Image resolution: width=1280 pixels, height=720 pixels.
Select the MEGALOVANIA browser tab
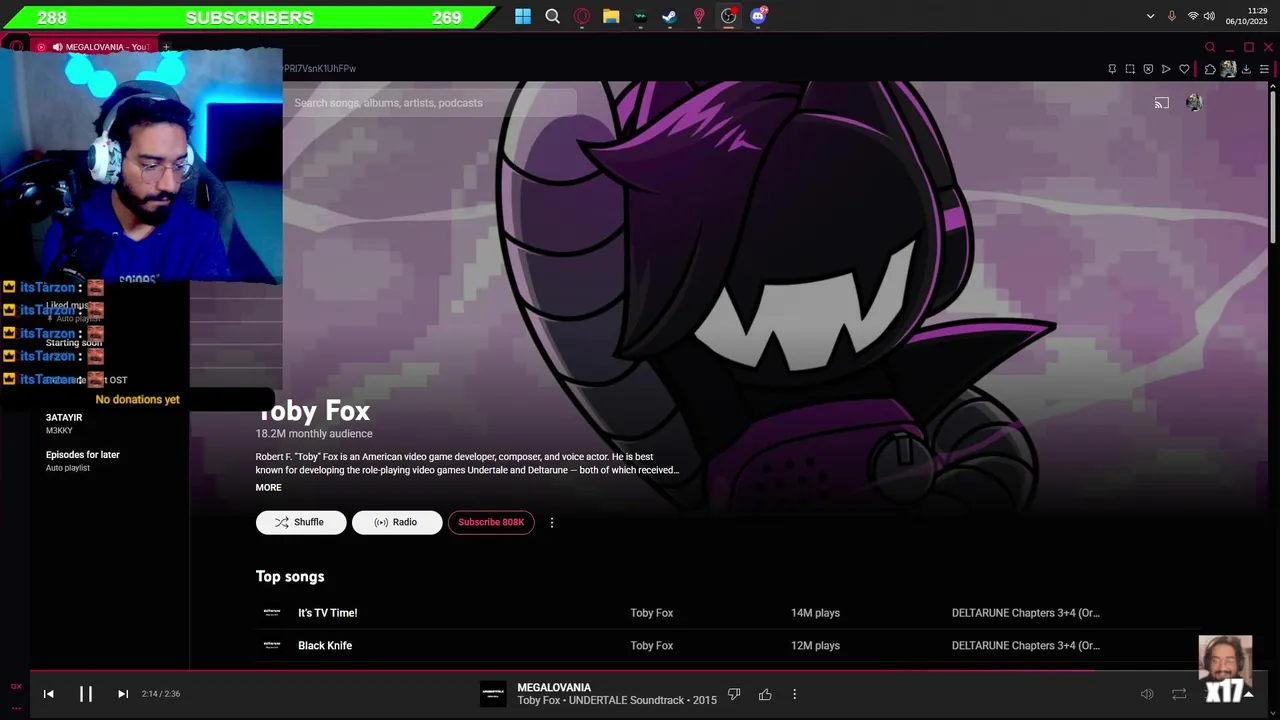100,47
